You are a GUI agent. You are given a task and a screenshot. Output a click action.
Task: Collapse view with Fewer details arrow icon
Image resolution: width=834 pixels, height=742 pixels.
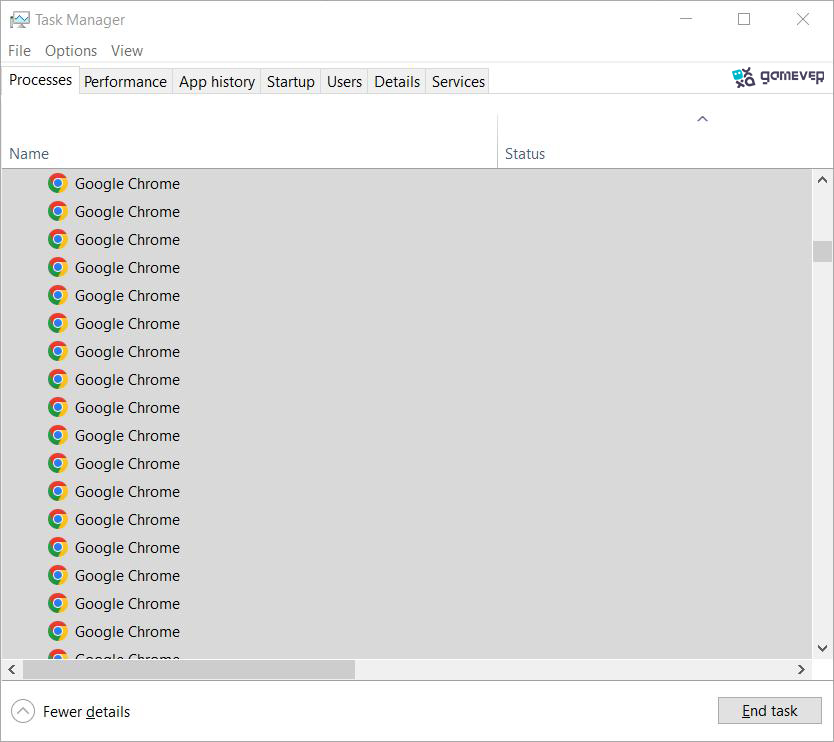point(23,711)
